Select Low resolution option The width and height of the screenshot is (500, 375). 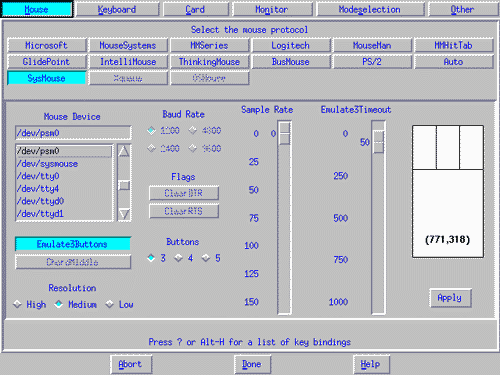[x=119, y=304]
